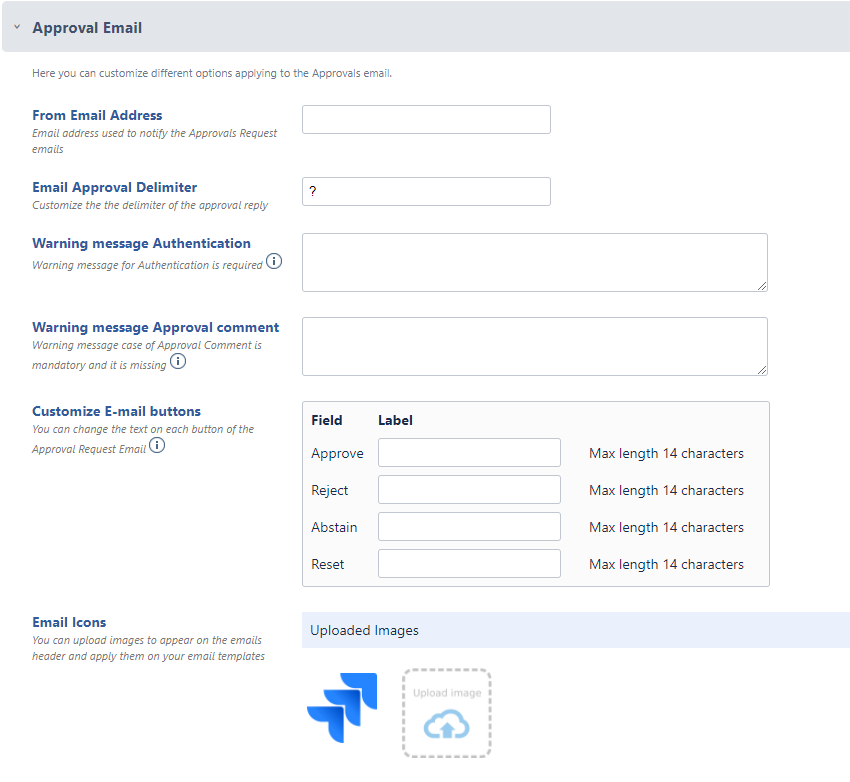Focus the Reset button label field
The width and height of the screenshot is (850, 782).
pyautogui.click(x=469, y=564)
